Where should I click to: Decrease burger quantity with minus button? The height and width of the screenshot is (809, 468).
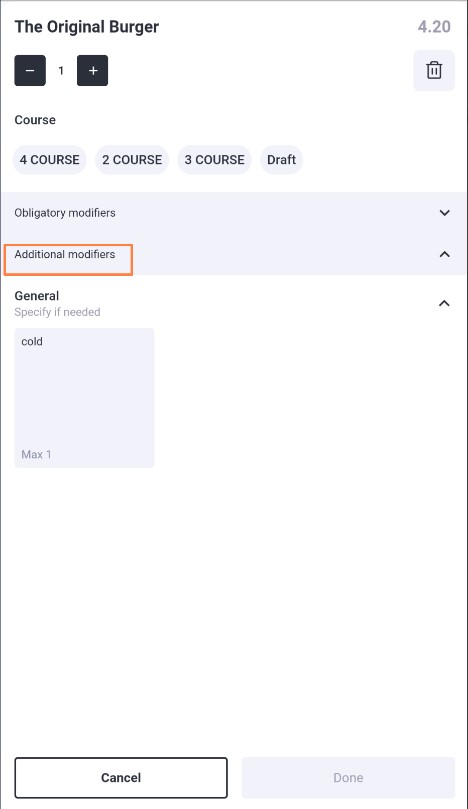pos(30,70)
